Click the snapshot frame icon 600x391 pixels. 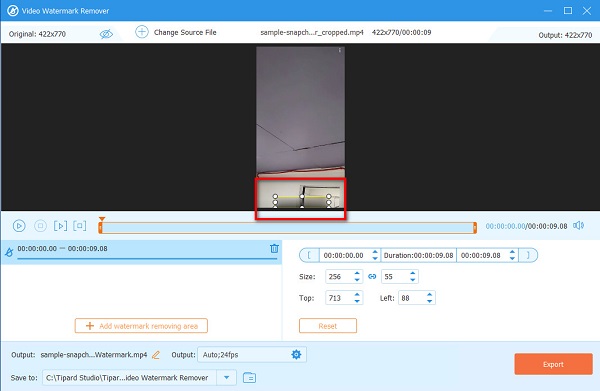tap(80, 226)
